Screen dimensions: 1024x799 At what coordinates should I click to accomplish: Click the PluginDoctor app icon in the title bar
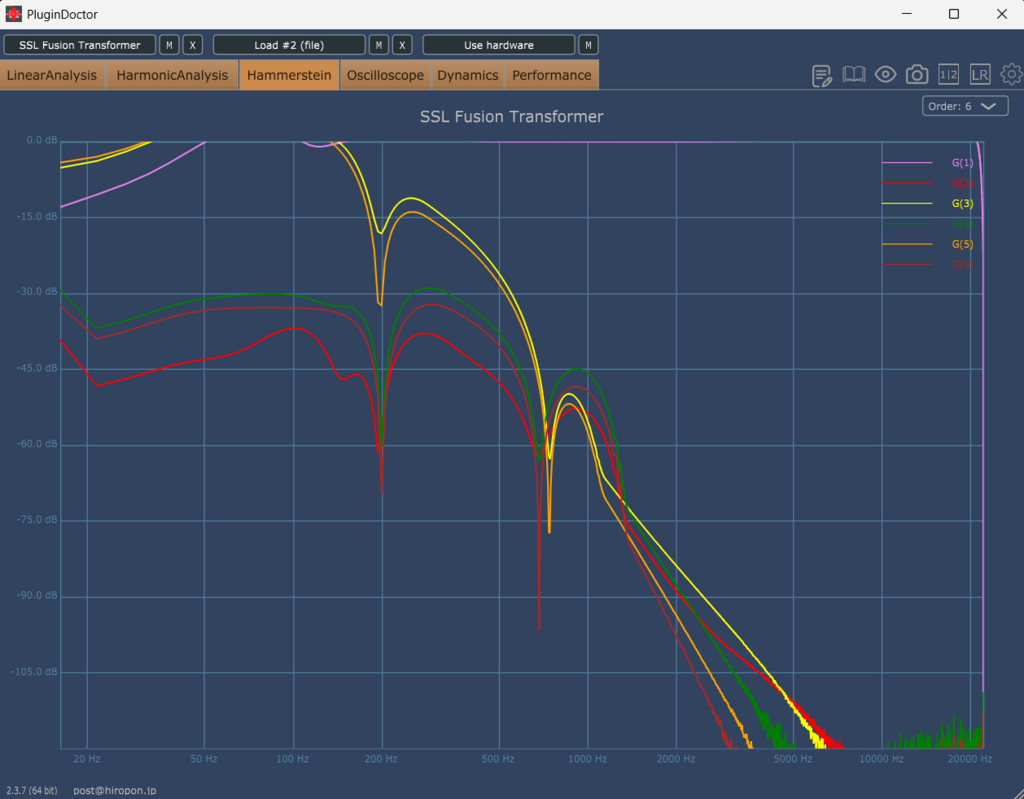13,14
